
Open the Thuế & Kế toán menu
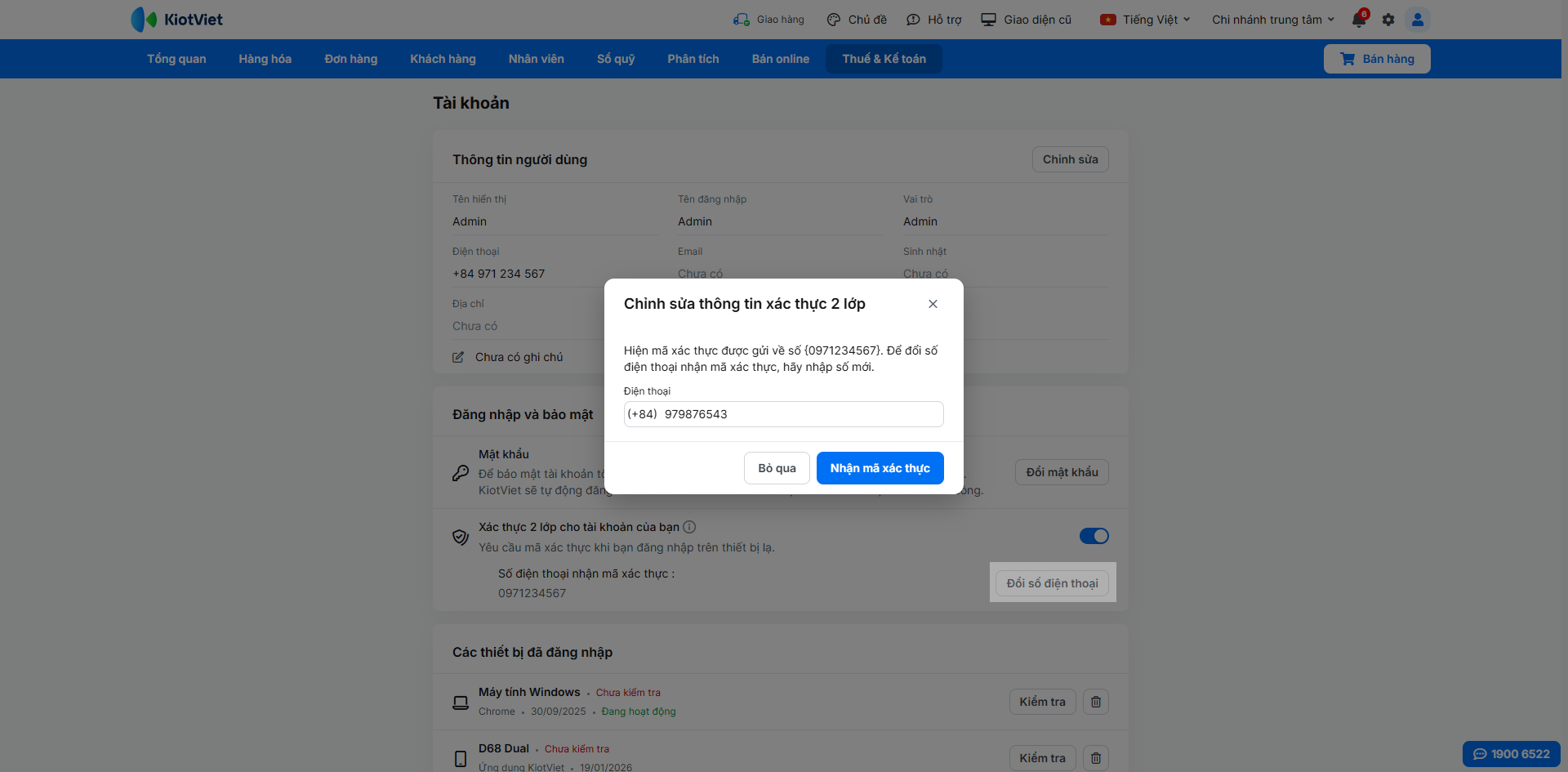[884, 59]
